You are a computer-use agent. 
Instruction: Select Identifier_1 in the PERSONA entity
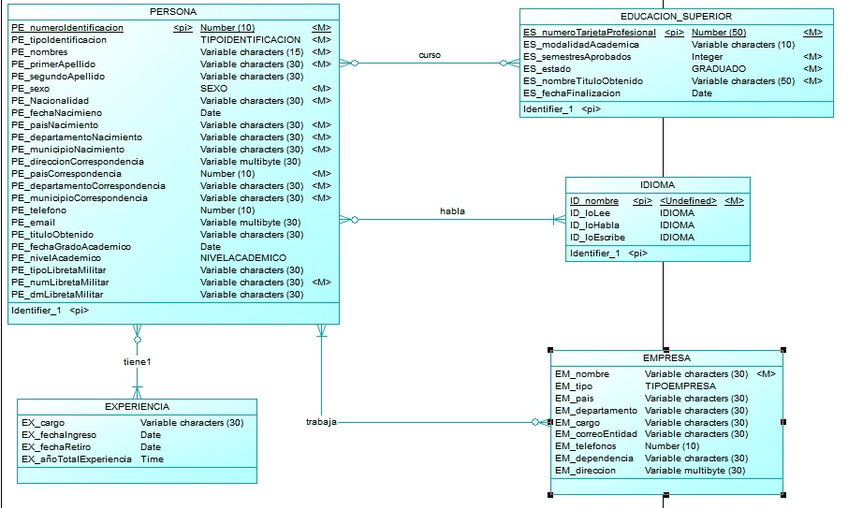36,311
